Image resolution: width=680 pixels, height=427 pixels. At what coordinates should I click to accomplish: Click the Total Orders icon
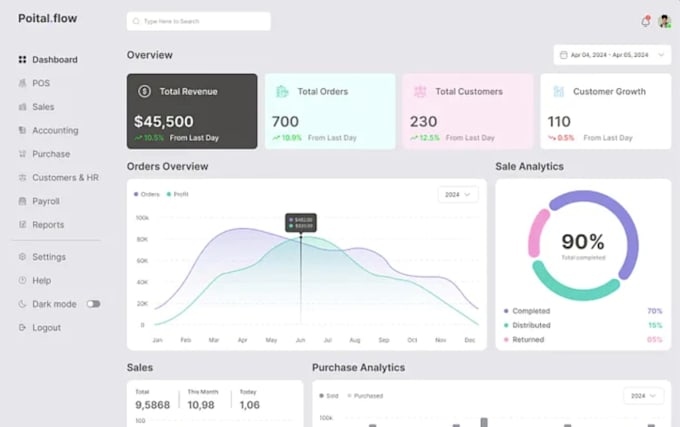282,91
